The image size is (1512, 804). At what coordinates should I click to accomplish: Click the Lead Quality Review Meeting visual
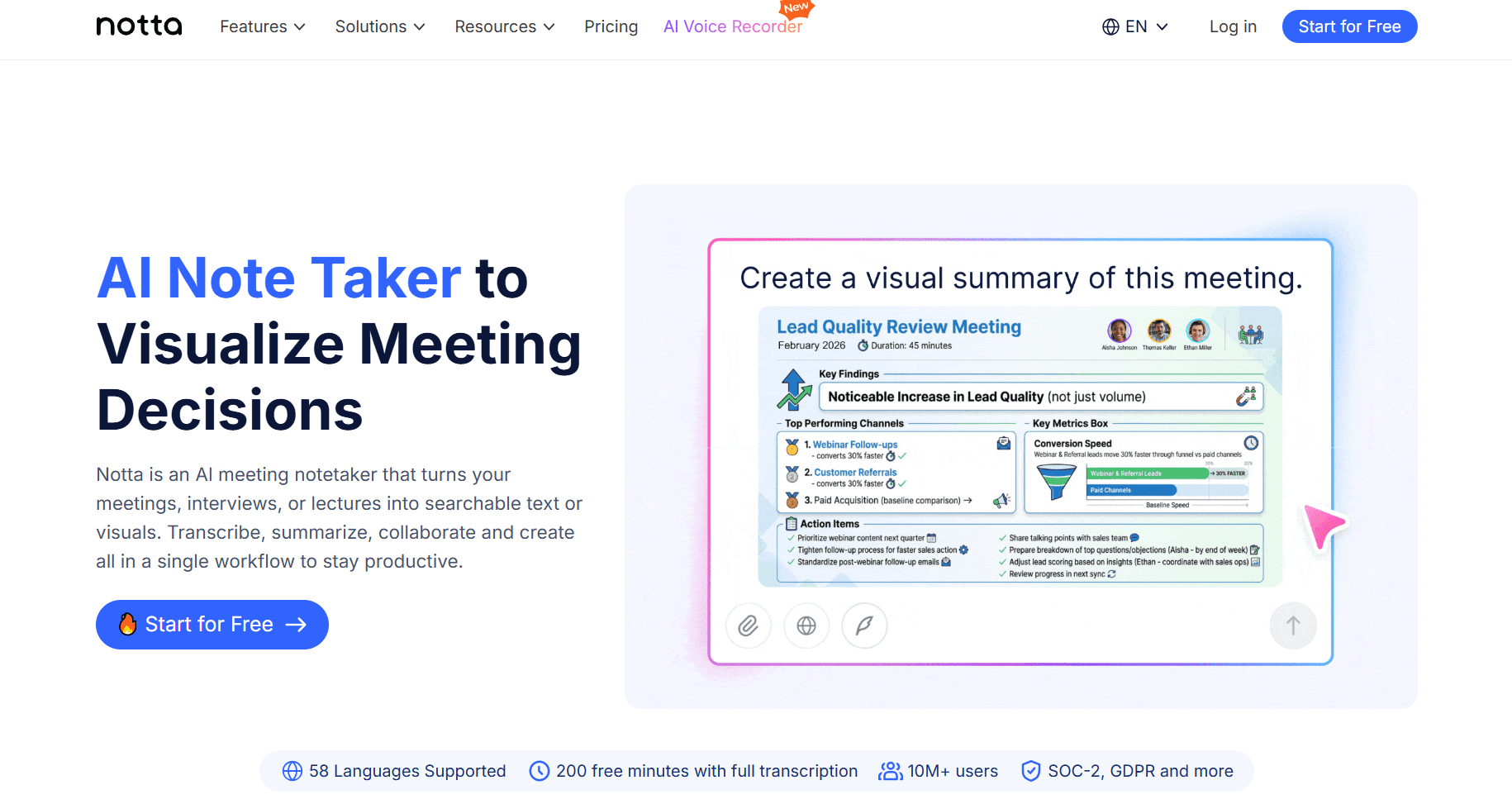pyautogui.click(x=1020, y=447)
